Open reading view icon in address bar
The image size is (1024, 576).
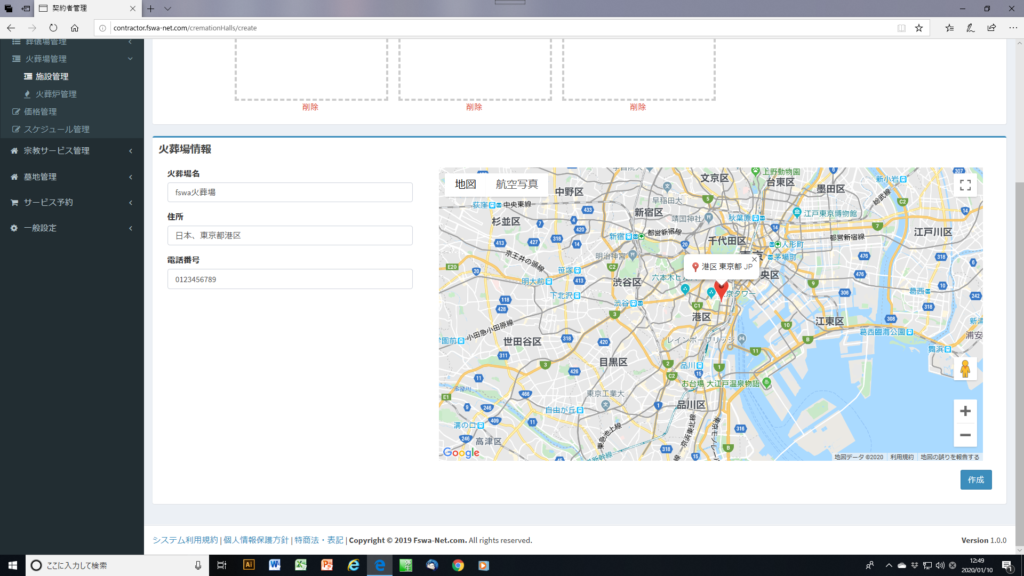[x=901, y=28]
